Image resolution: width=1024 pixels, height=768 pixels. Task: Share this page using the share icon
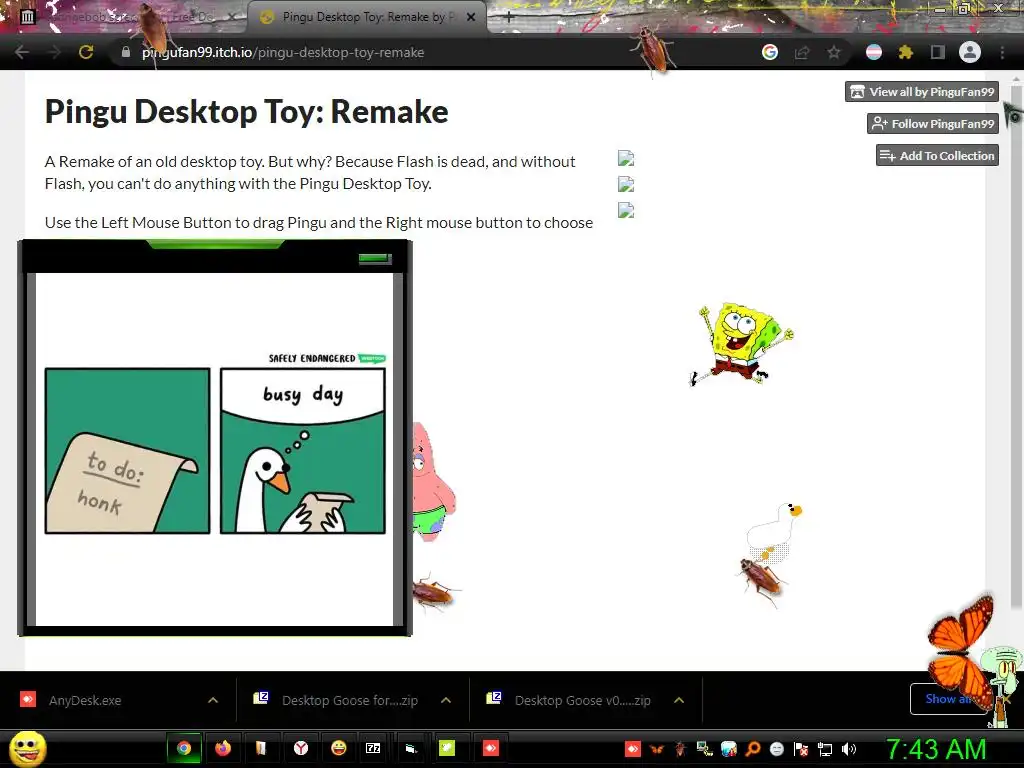(x=802, y=52)
